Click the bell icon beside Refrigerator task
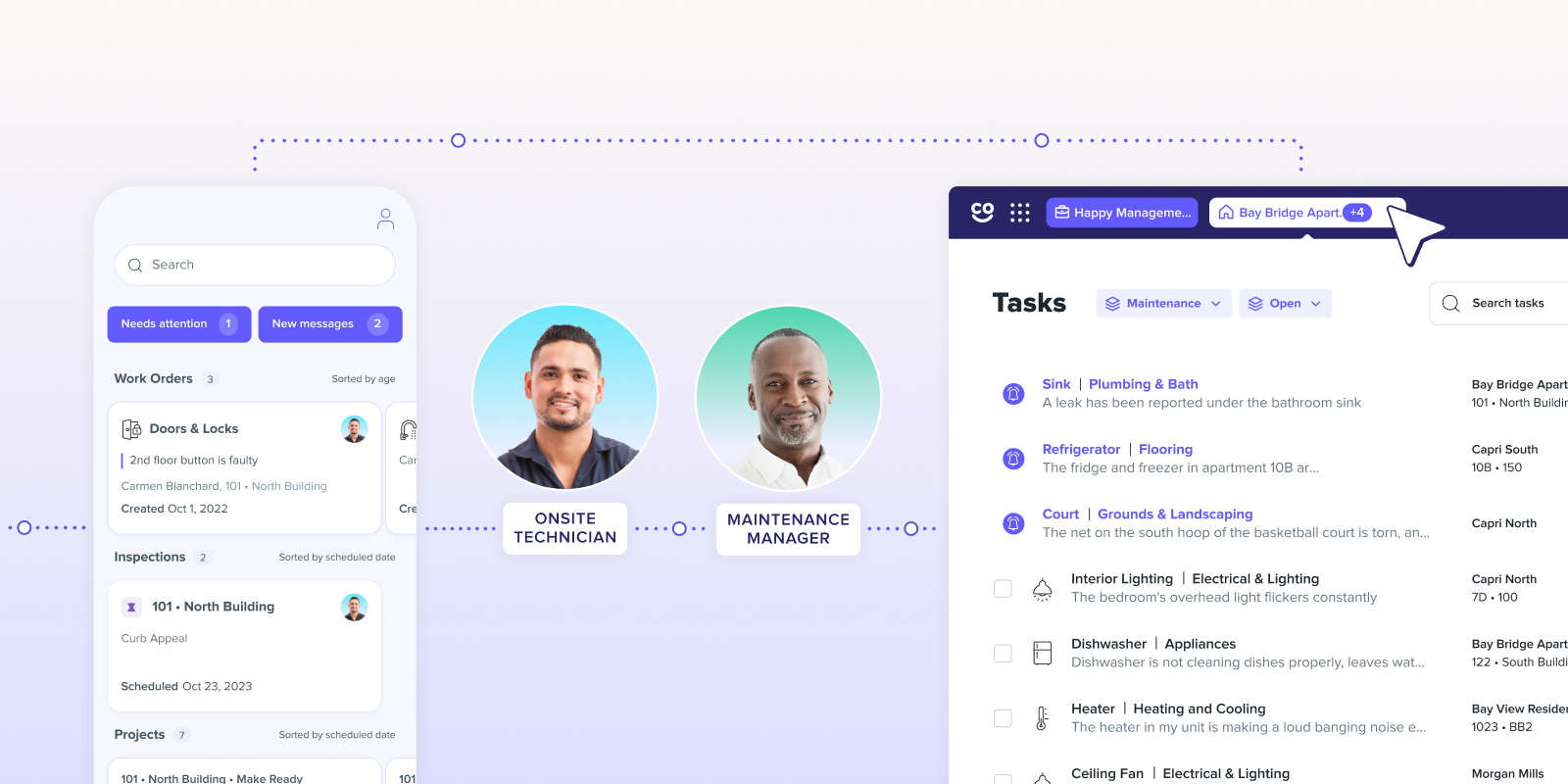The image size is (1568, 784). 1013,459
